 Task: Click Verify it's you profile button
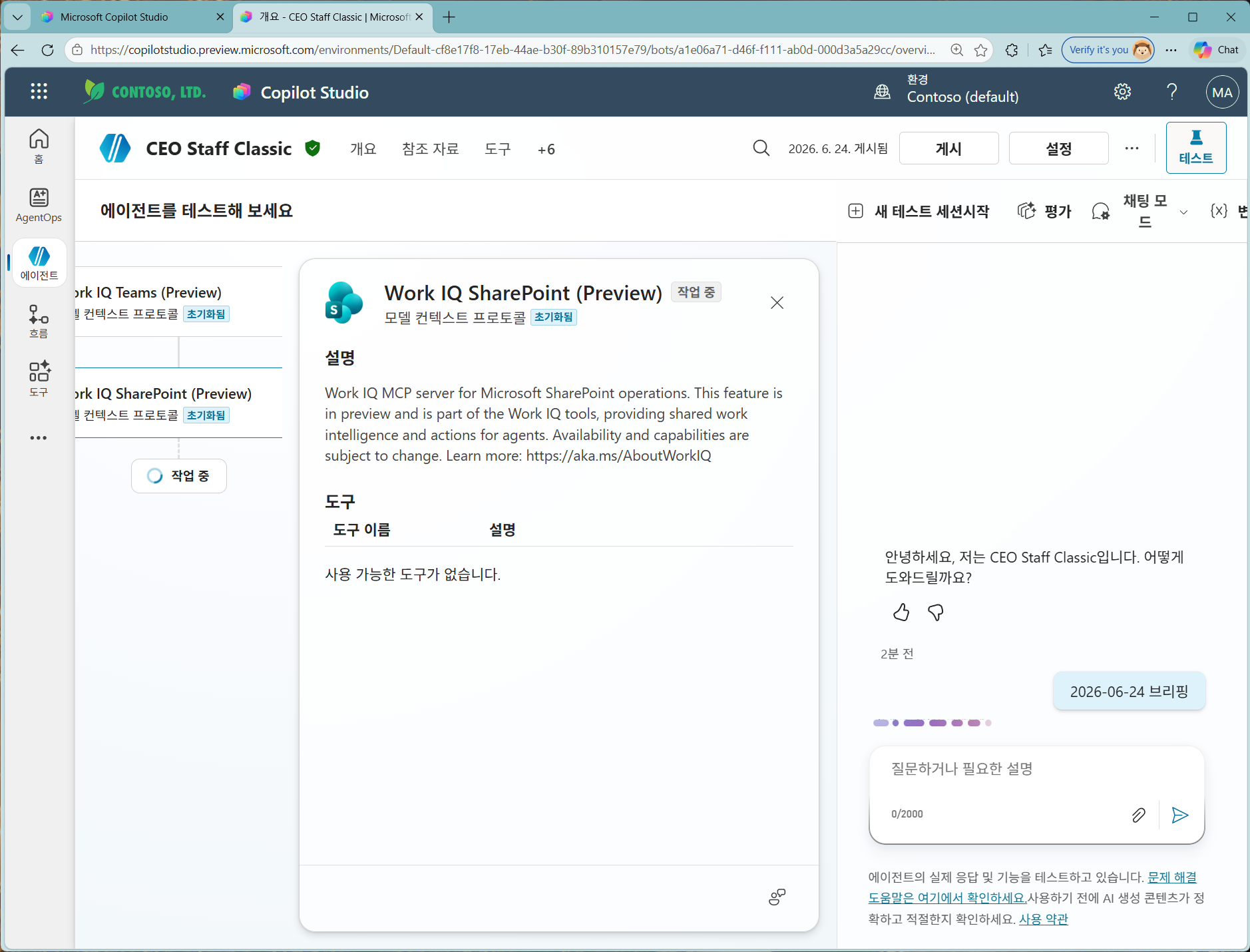[1108, 50]
